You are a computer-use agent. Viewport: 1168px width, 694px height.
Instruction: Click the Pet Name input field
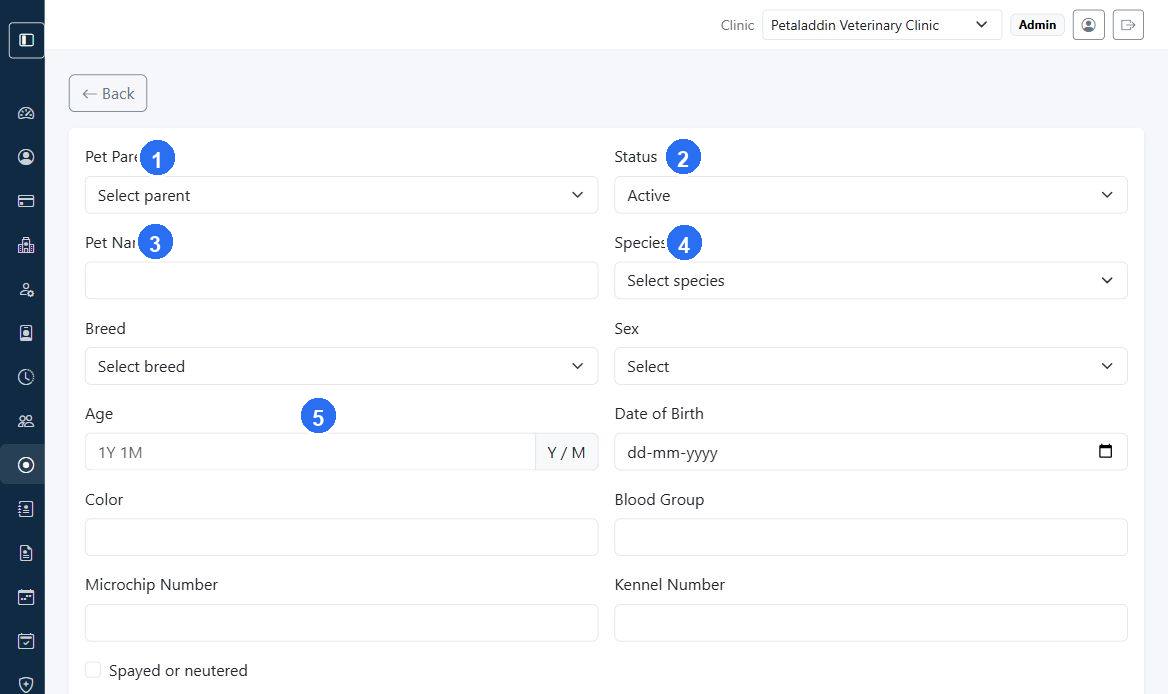pyautogui.click(x=341, y=281)
